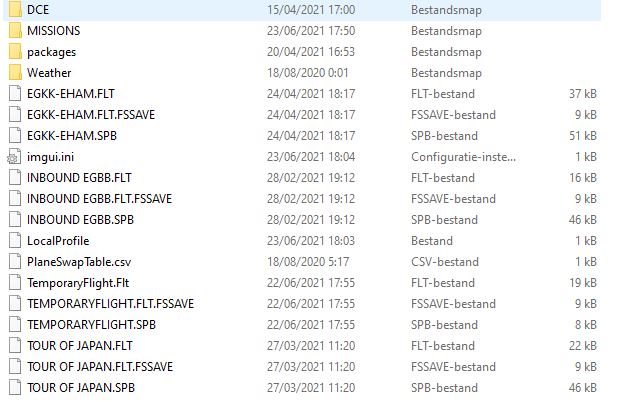Select the TOUR OF JAPAN.SPB file icon
The width and height of the screenshot is (618, 402).
pos(13,387)
